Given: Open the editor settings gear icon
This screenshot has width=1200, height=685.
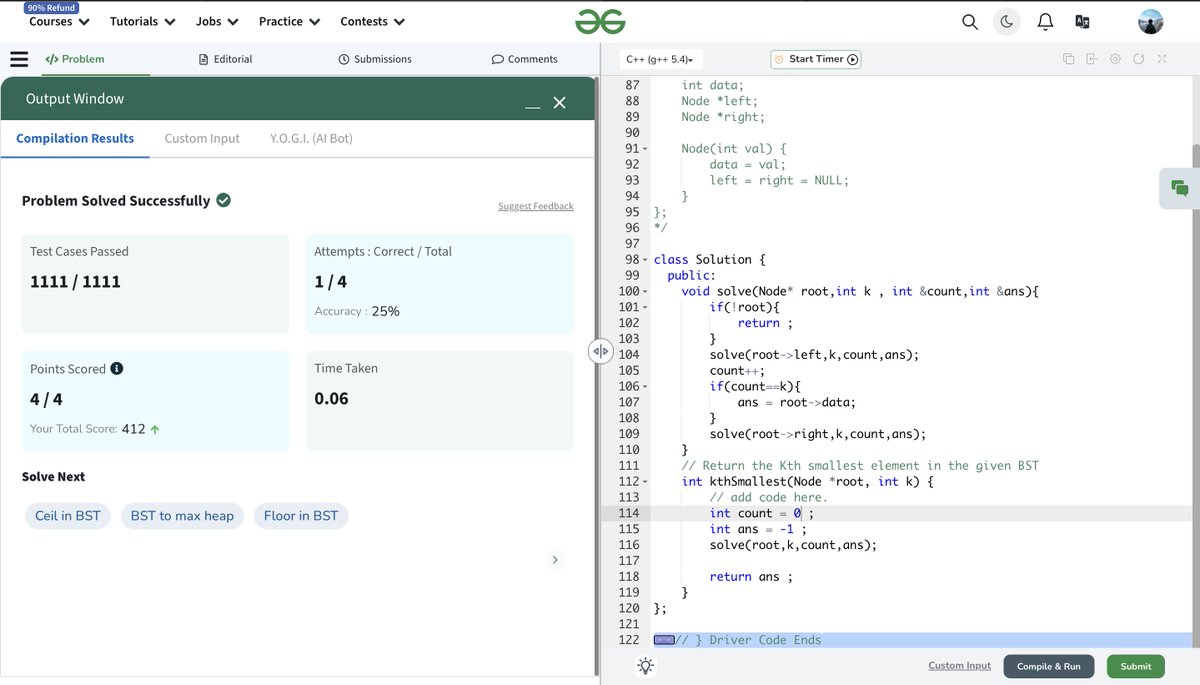Looking at the screenshot, I should (x=1115, y=59).
